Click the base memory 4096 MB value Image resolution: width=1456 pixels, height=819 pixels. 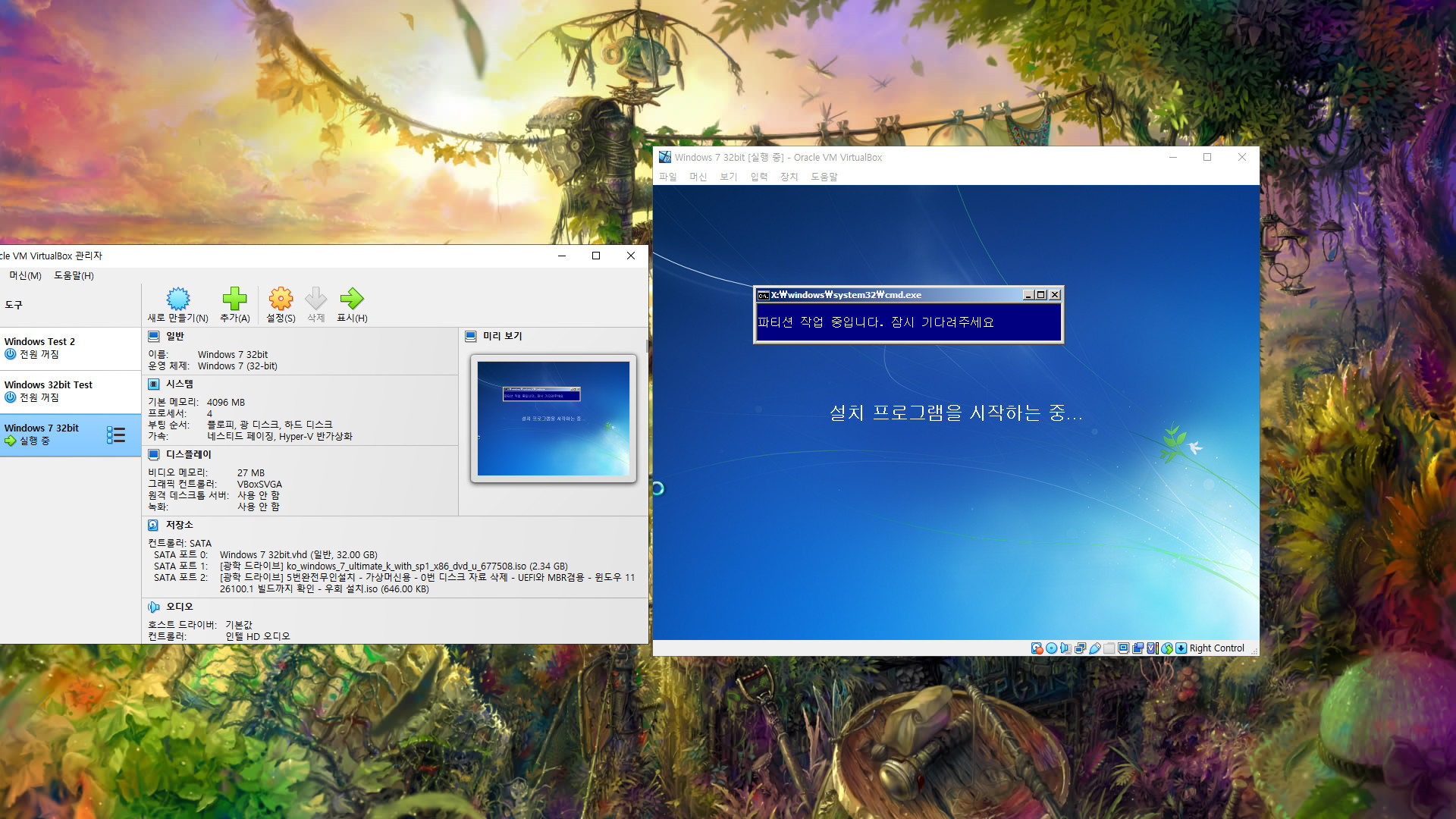tap(226, 403)
